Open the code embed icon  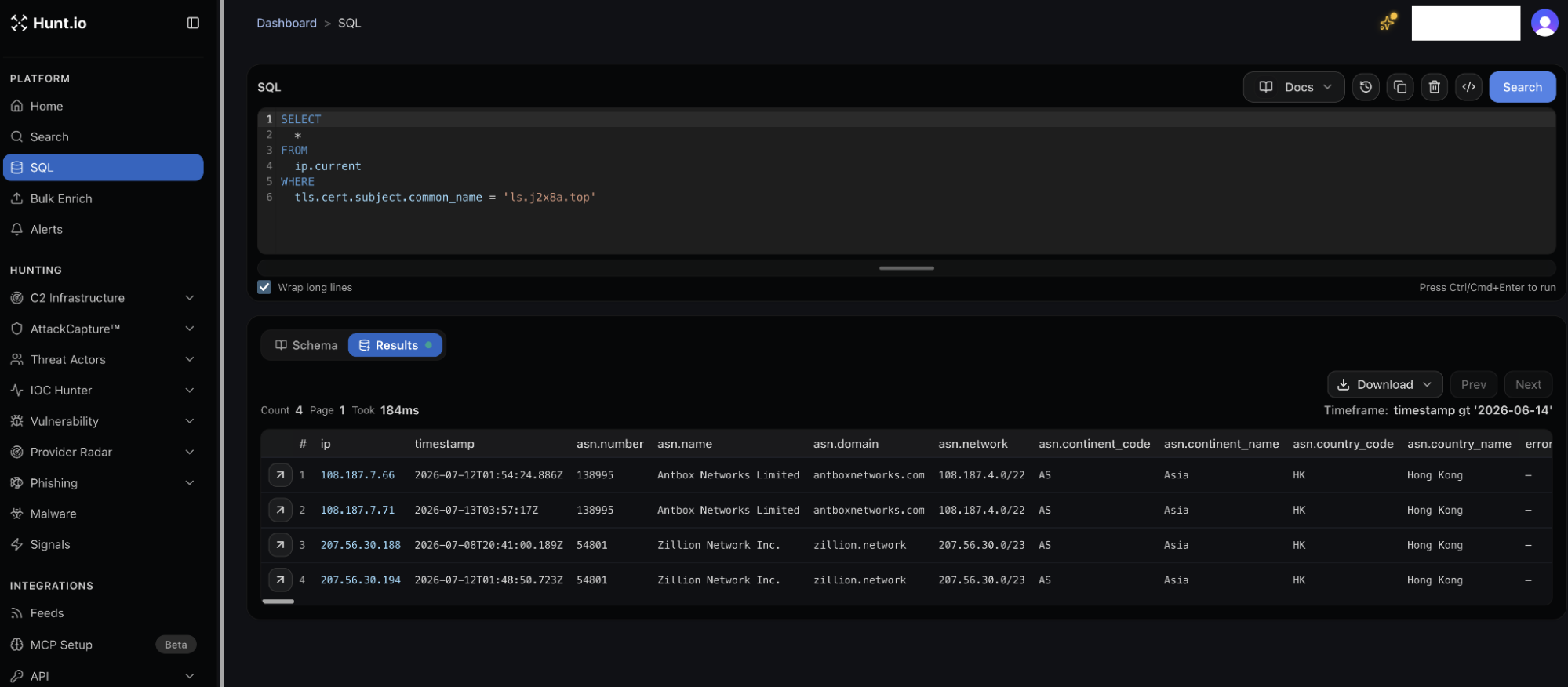(1469, 87)
